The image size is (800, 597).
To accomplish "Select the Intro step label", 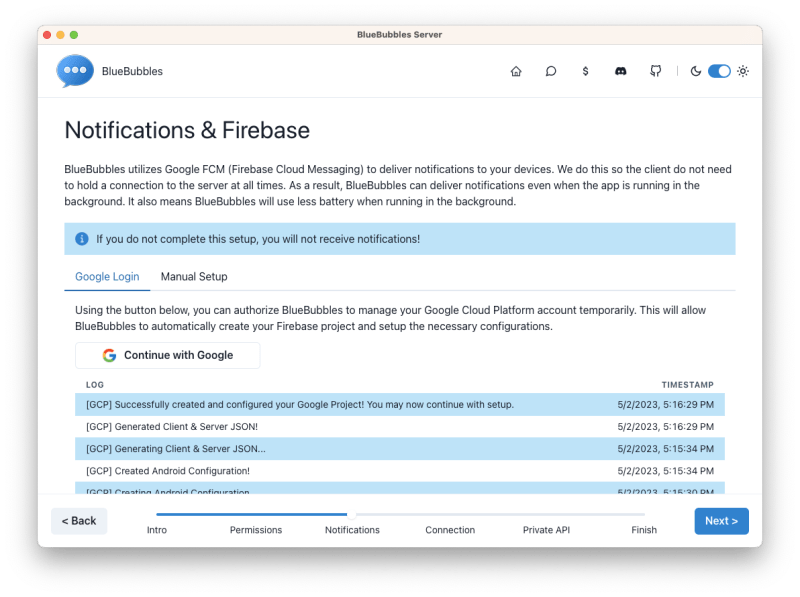I will [157, 530].
